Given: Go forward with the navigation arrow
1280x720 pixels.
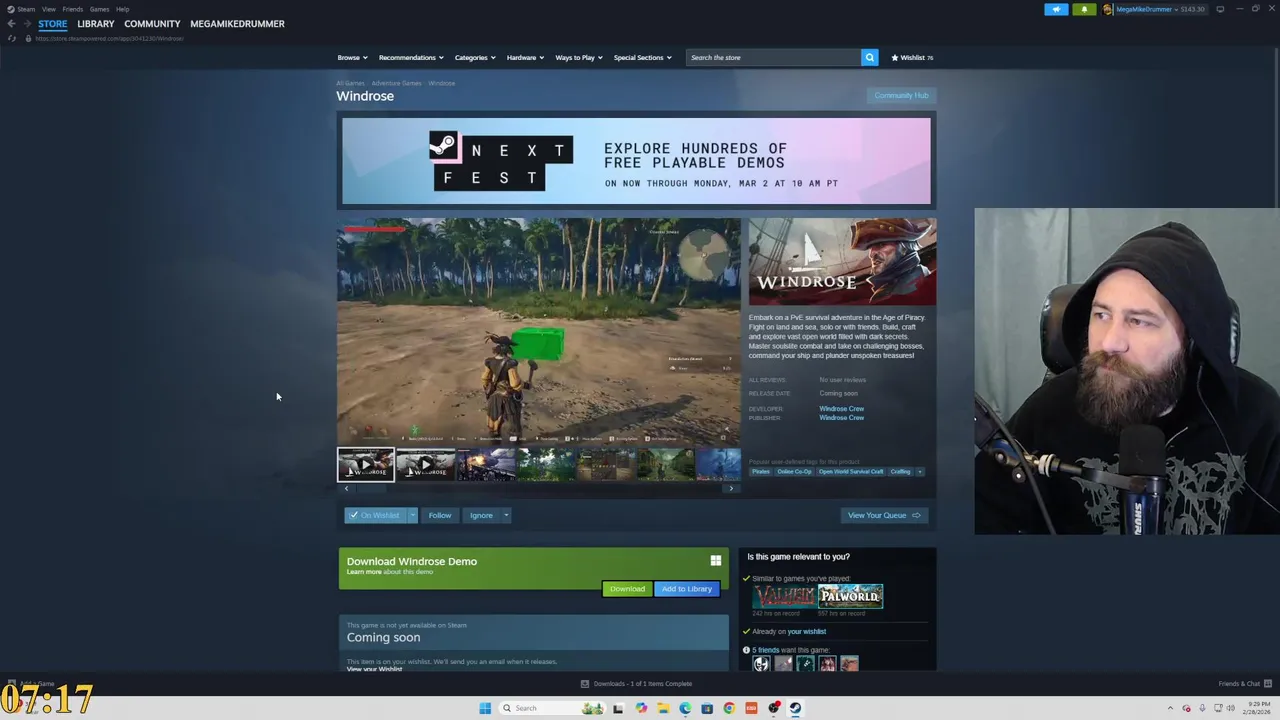Looking at the screenshot, I should [26, 23].
